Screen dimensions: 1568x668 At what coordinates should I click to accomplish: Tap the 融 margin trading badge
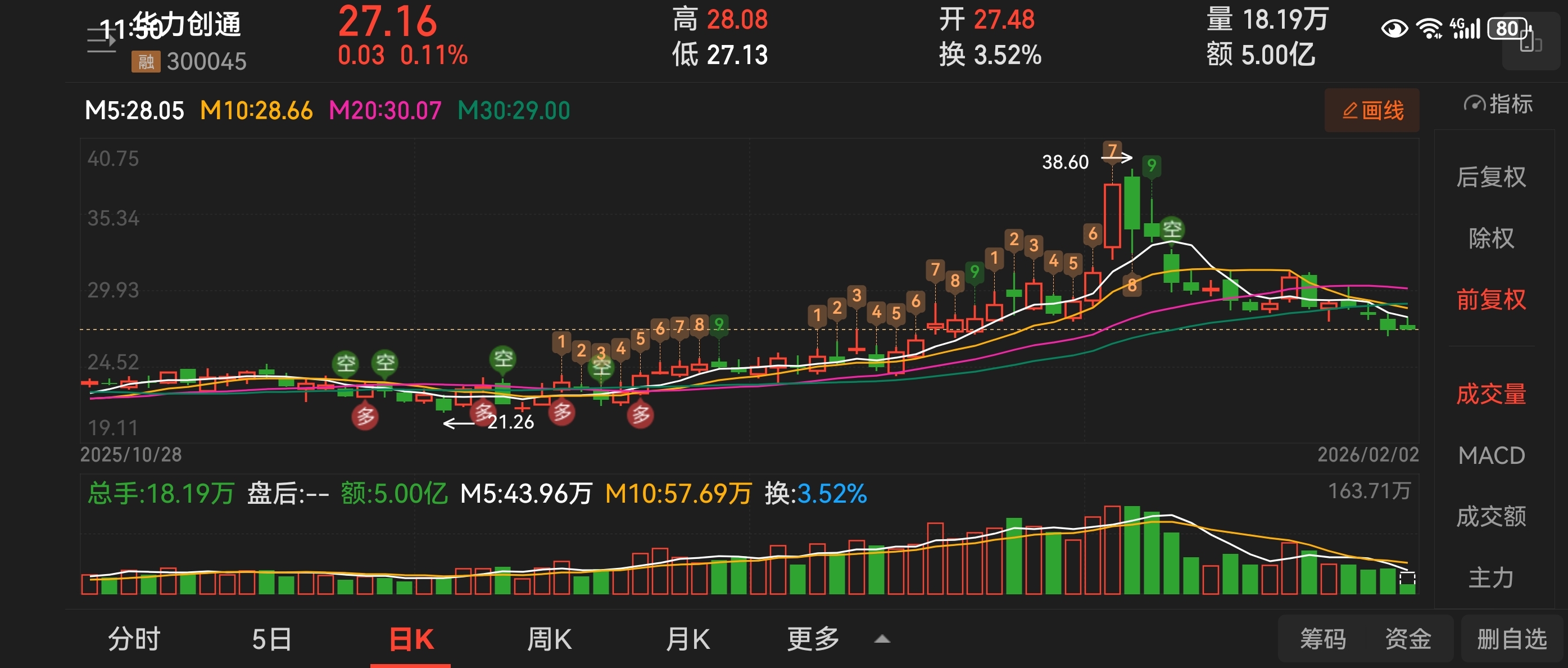[x=146, y=61]
